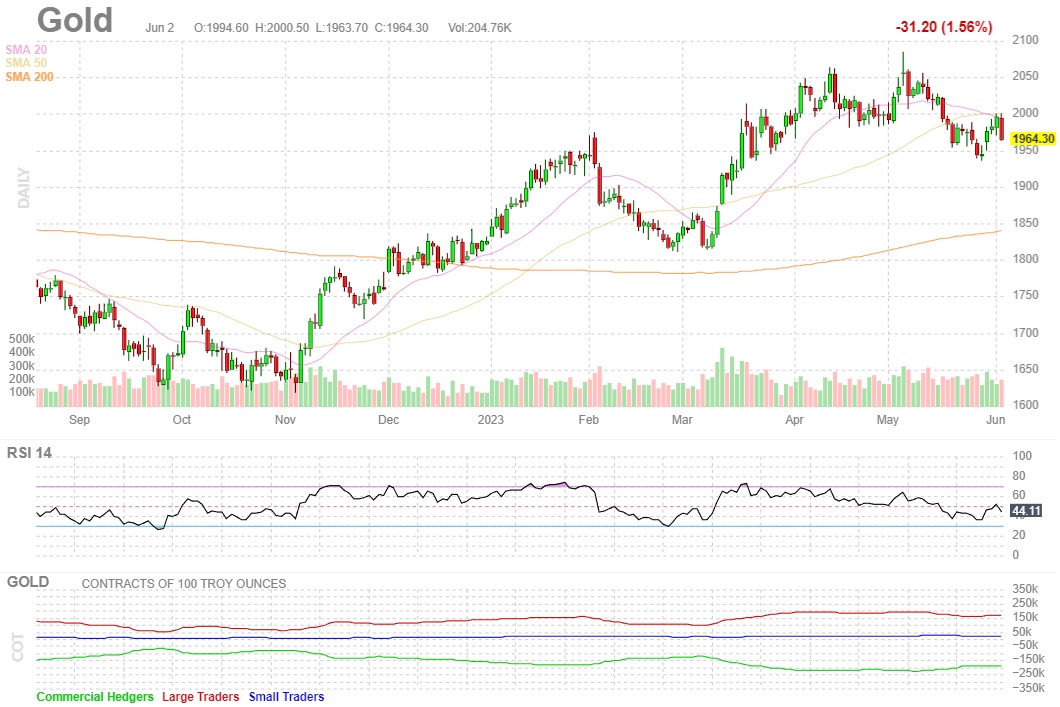Click the 200k volume scale label
The image size is (1060, 707).
pos(22,379)
